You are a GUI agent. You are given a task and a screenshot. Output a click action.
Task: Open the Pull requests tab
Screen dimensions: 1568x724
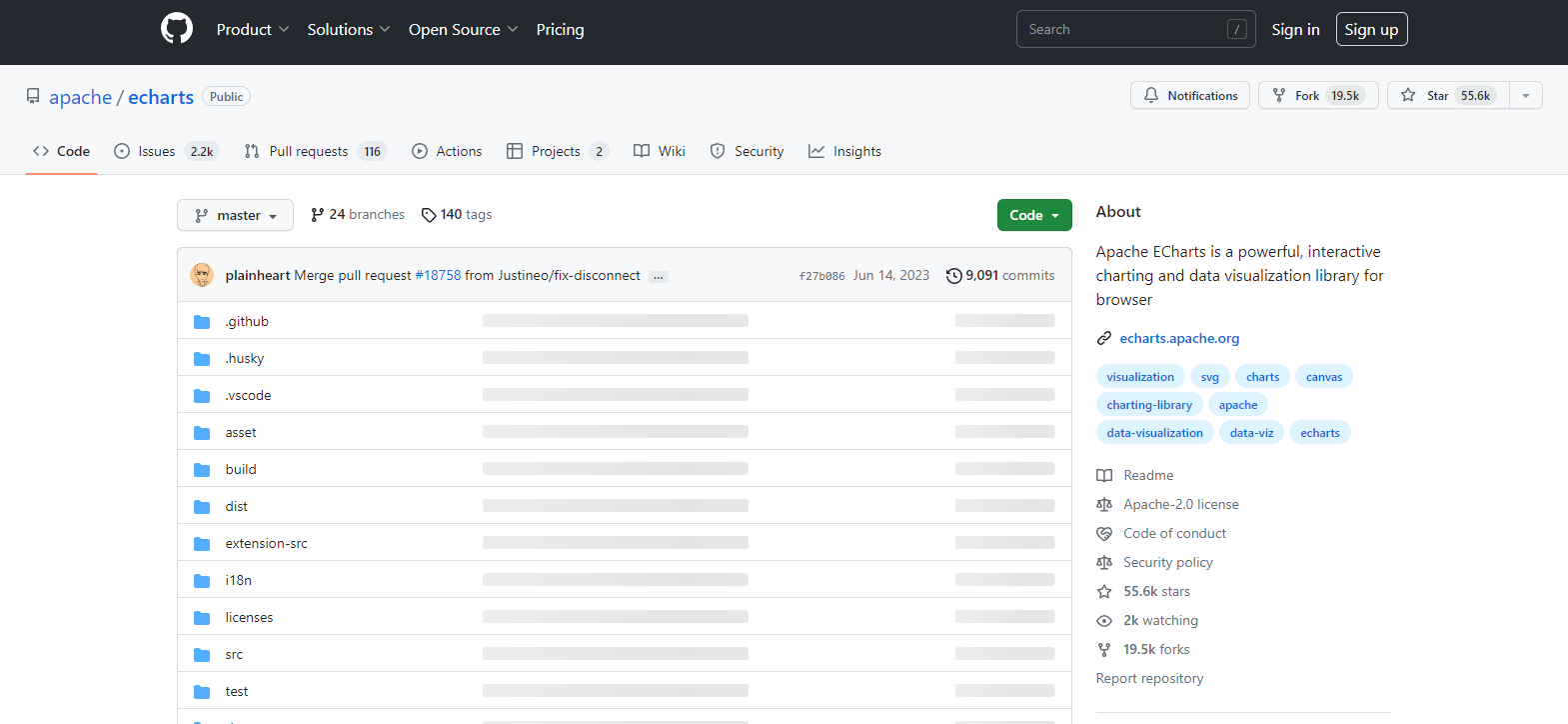pyautogui.click(x=315, y=151)
